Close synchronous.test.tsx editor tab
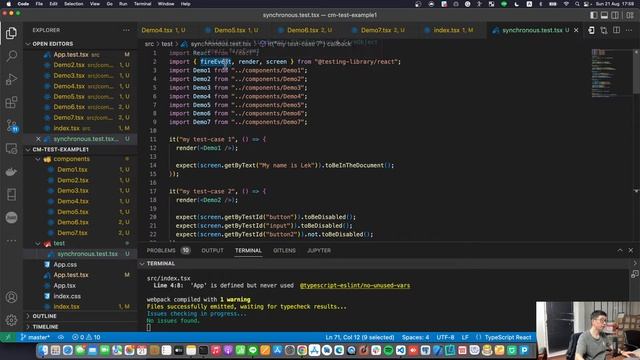Screen dimensions: 640x360 (x=576, y=30)
